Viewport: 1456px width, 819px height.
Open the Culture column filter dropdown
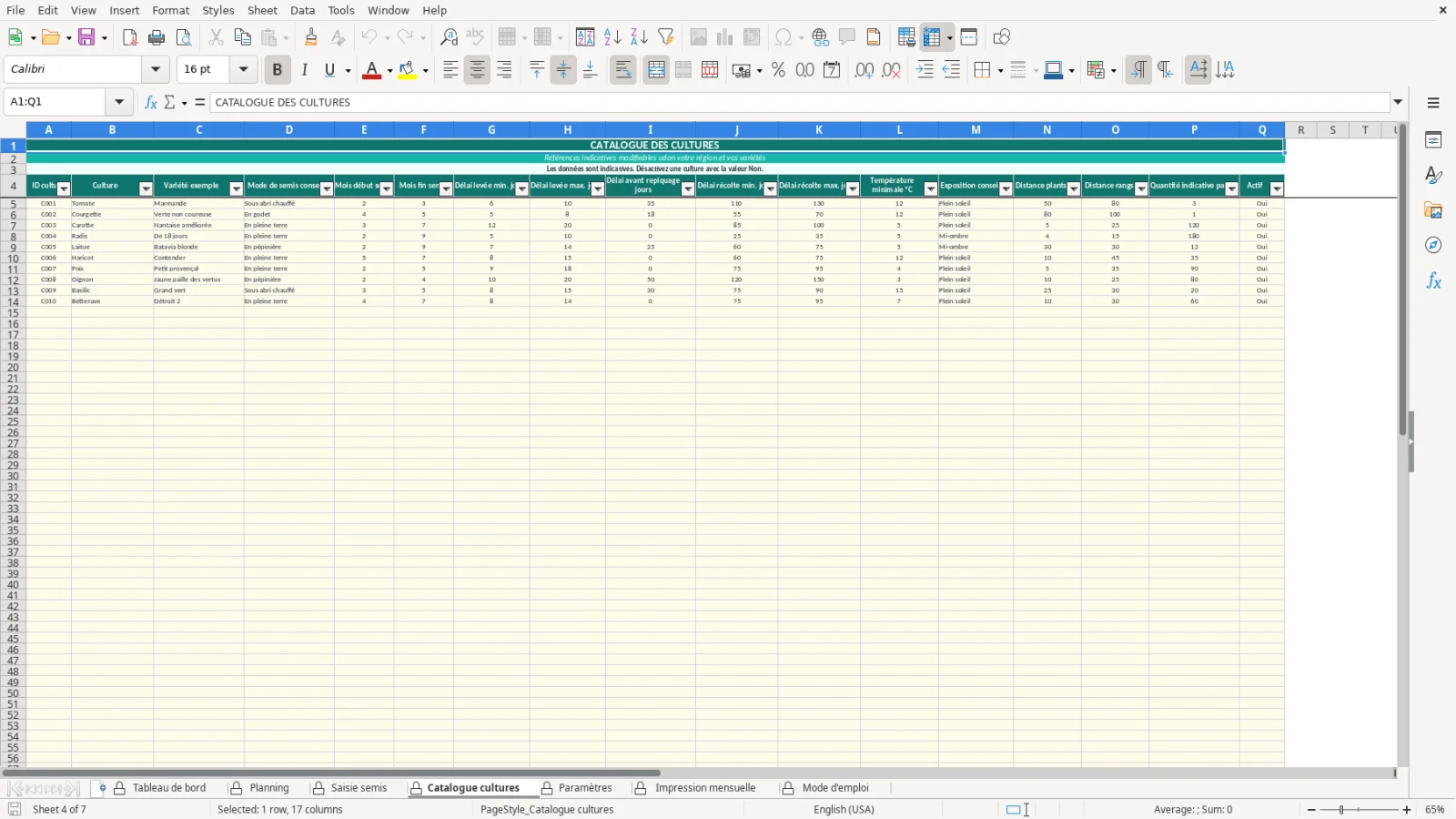point(146,188)
